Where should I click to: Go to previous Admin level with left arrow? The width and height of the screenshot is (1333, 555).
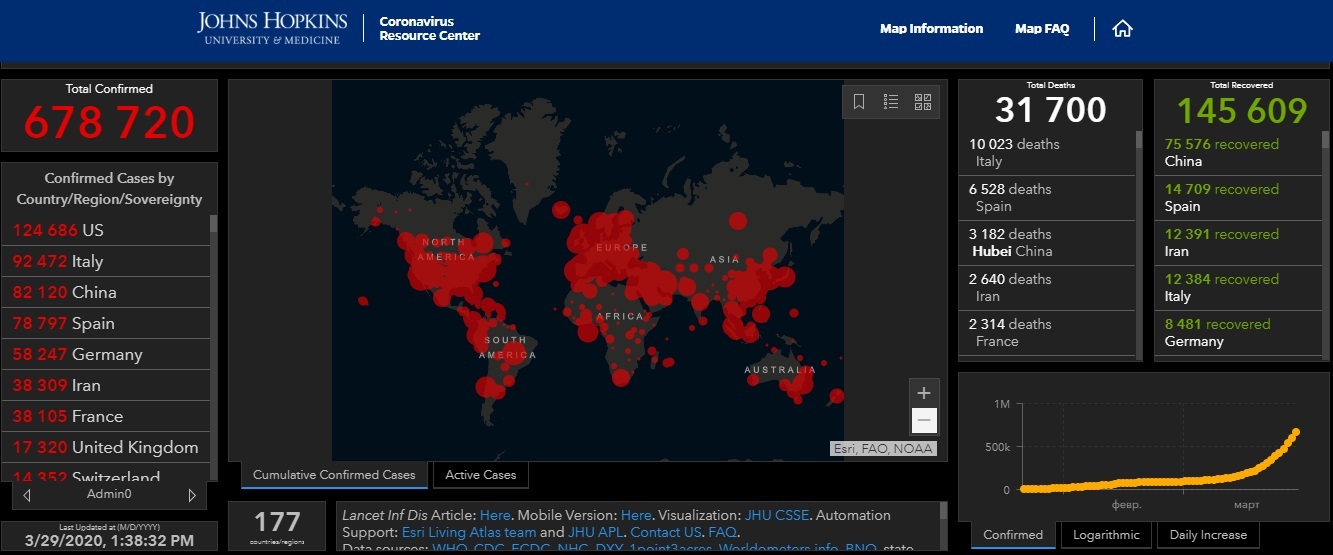[27, 495]
